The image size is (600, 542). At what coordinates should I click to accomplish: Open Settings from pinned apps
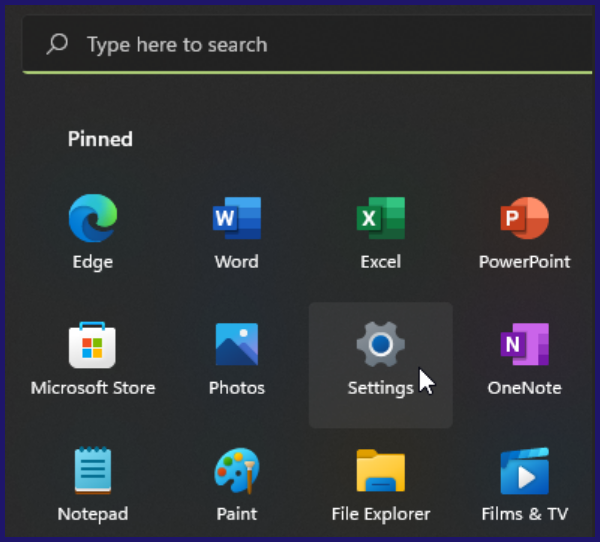pyautogui.click(x=380, y=365)
